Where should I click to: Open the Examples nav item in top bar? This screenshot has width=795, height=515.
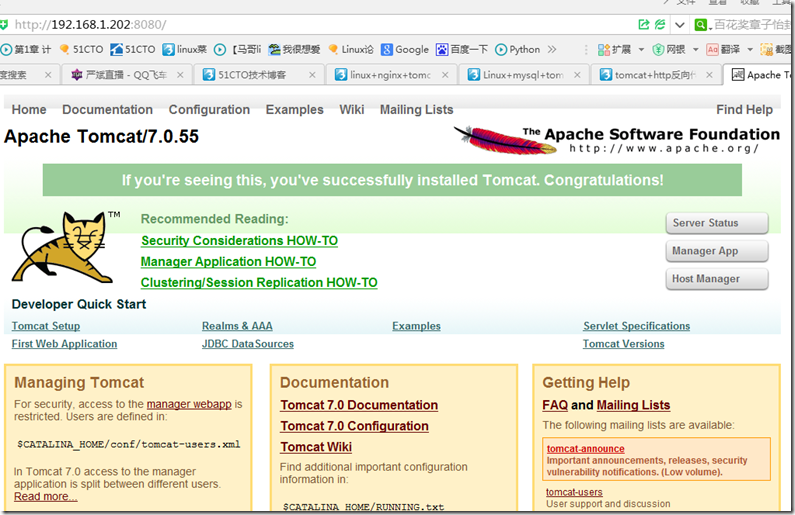[x=295, y=109]
